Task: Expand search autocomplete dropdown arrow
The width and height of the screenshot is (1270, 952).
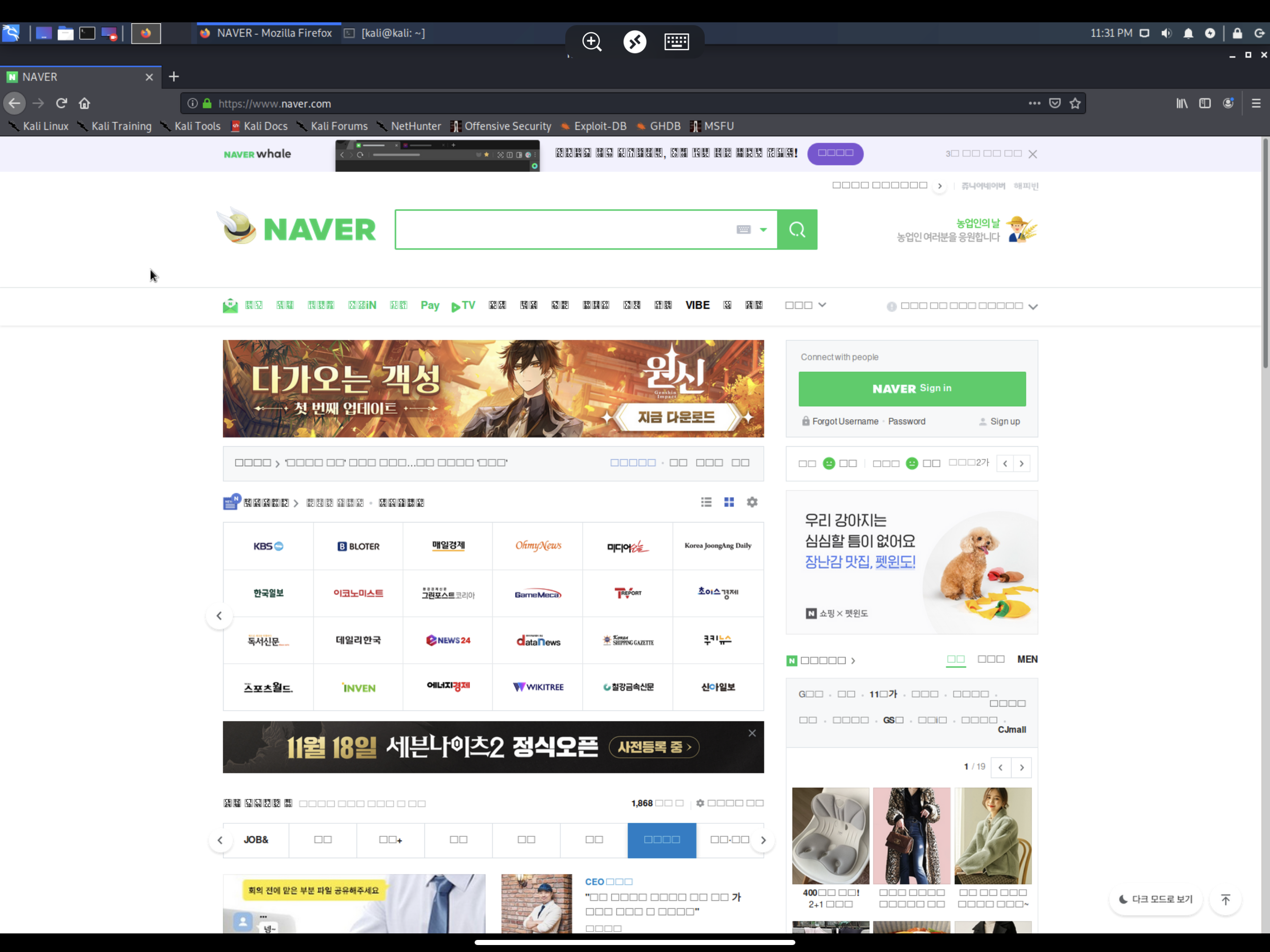Action: click(x=763, y=230)
